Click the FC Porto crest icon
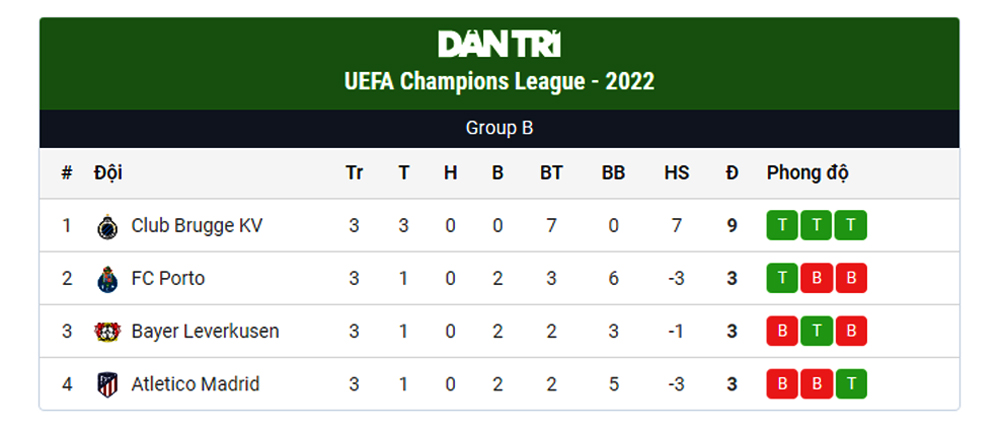This screenshot has height=430, width=1000. coord(107,279)
